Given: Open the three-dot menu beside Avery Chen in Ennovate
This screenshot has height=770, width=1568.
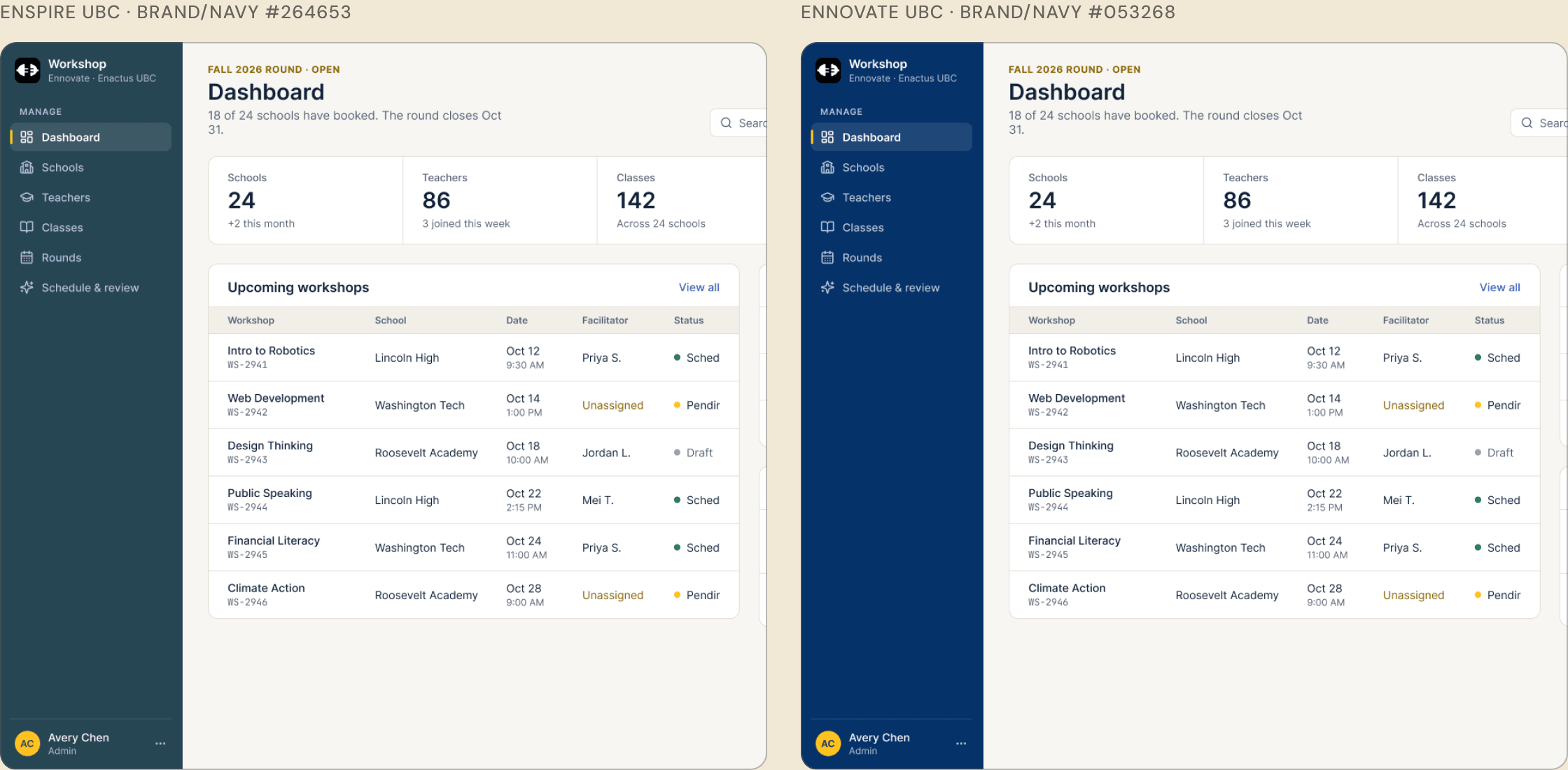Looking at the screenshot, I should coord(961,743).
